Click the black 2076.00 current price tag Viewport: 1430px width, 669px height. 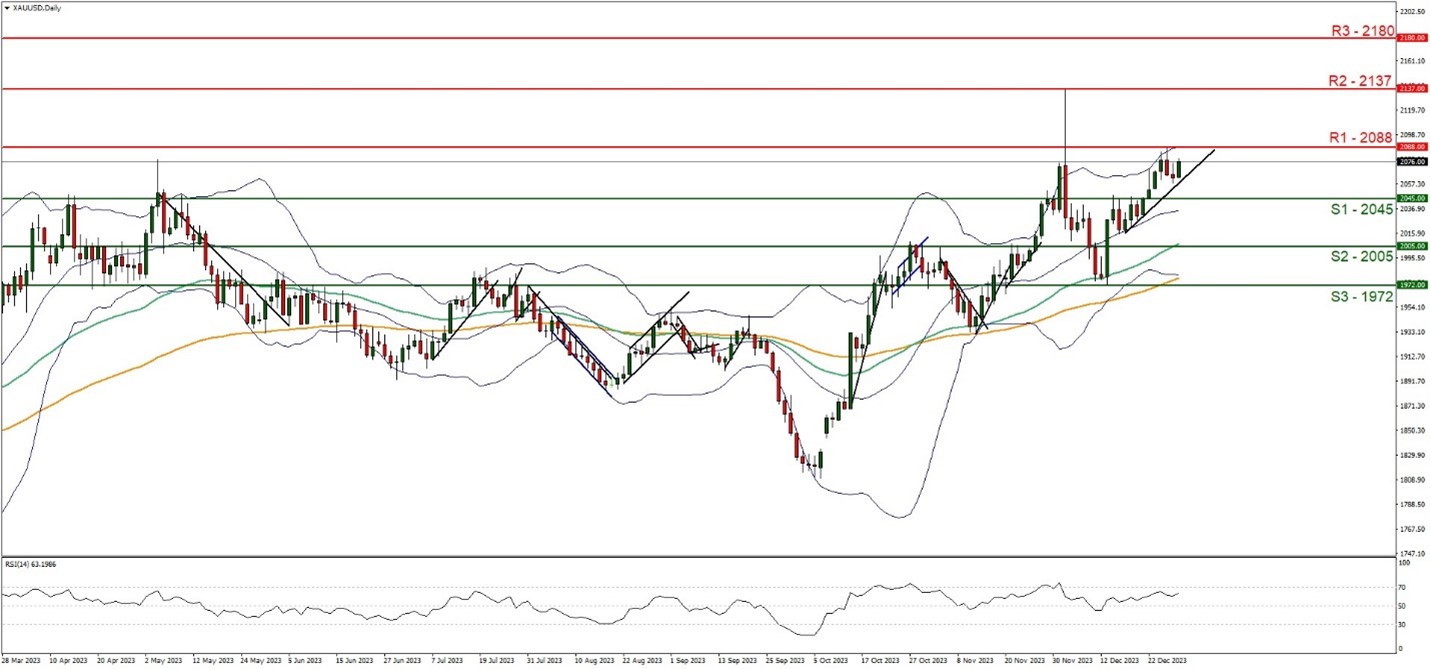point(1412,161)
